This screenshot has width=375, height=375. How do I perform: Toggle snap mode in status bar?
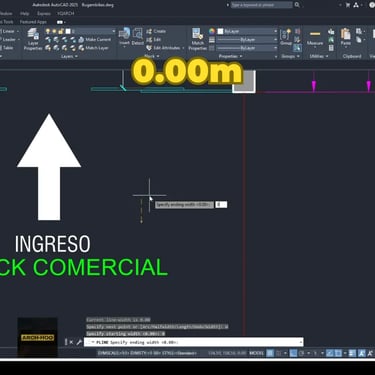279,353
